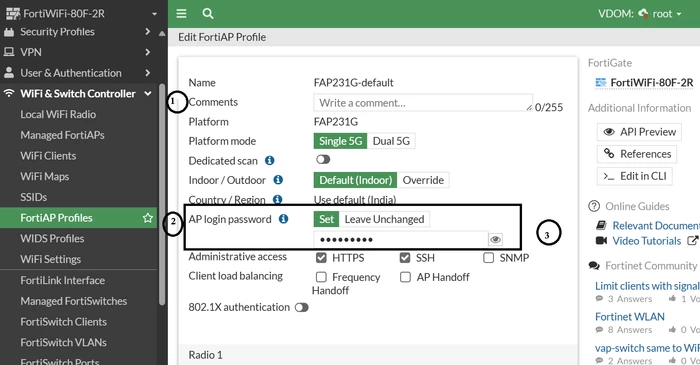Open the Fortinet WLAN community link

pos(629,316)
